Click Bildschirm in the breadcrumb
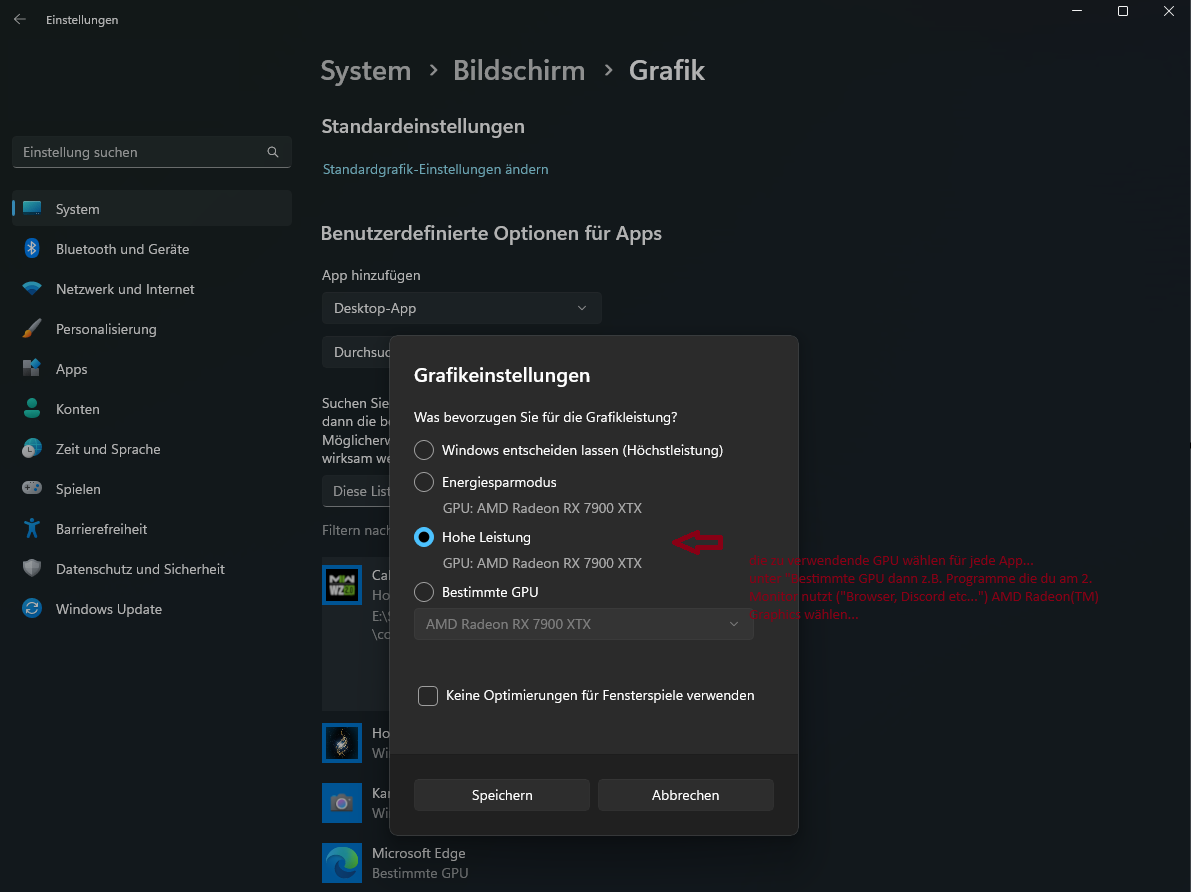The height and width of the screenshot is (892, 1191). (x=519, y=71)
